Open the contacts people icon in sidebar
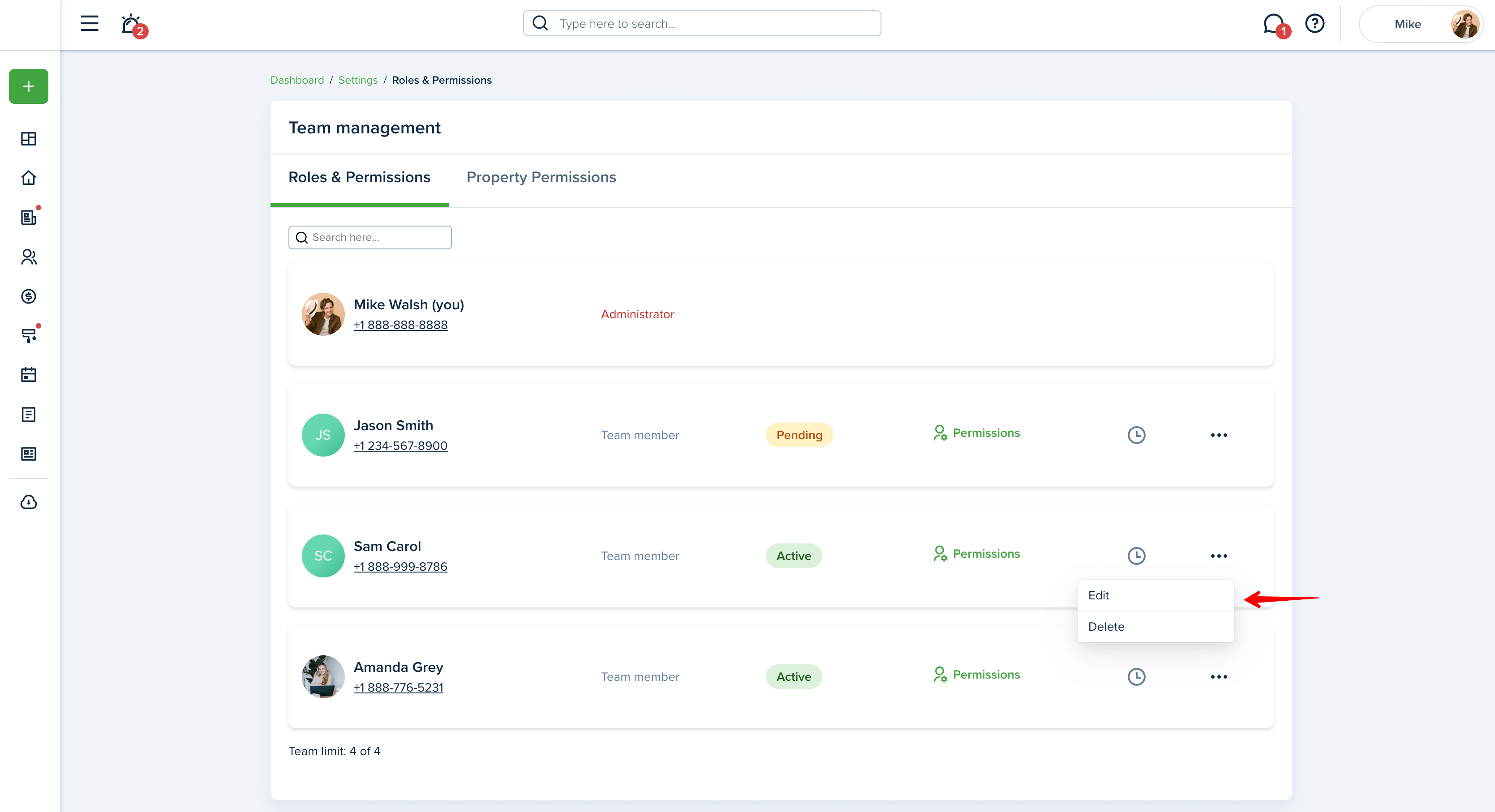Screen dimensions: 1495x812 tap(28, 257)
